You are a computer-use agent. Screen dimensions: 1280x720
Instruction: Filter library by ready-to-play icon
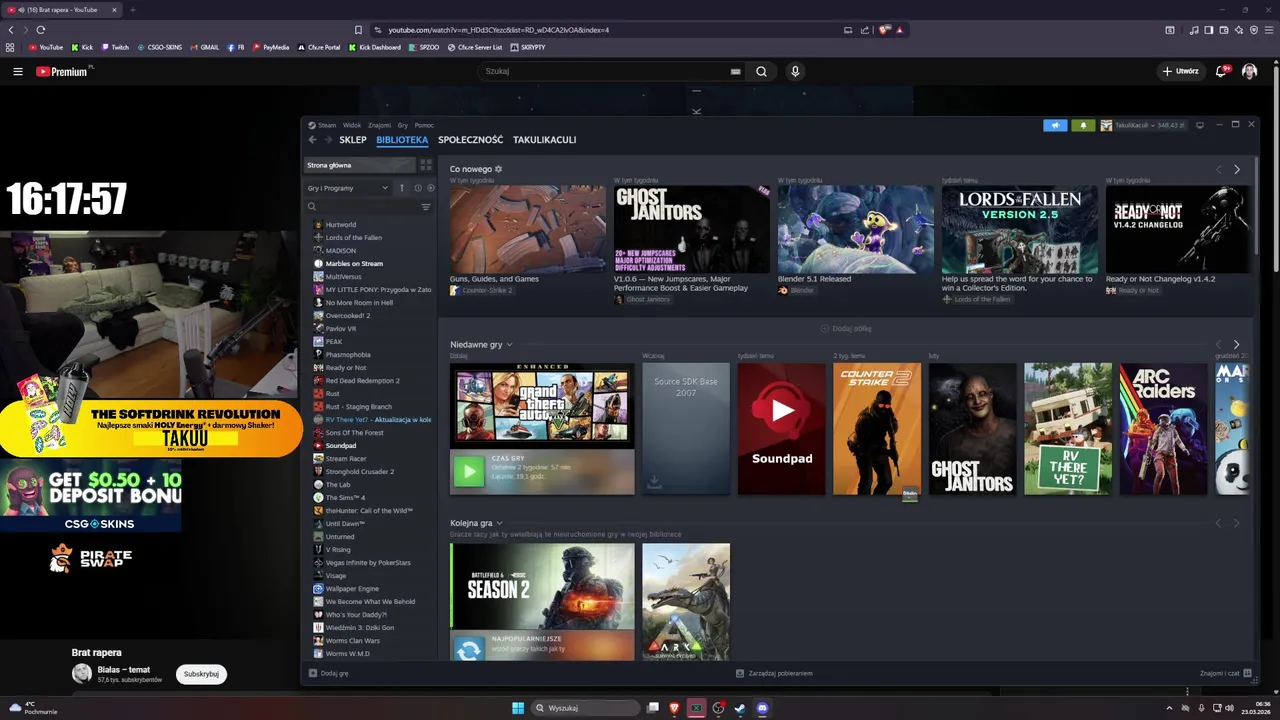point(431,188)
